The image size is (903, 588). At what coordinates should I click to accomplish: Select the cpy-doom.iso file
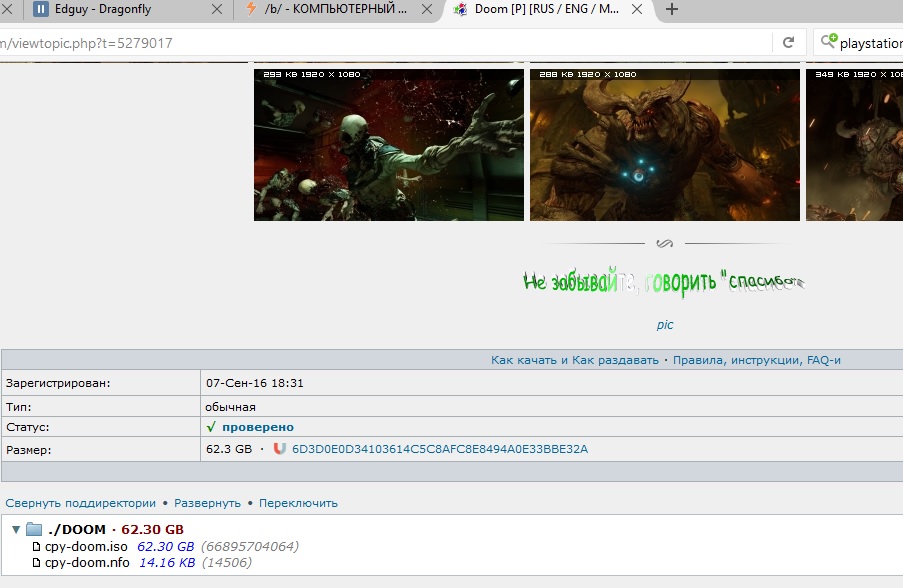86,547
